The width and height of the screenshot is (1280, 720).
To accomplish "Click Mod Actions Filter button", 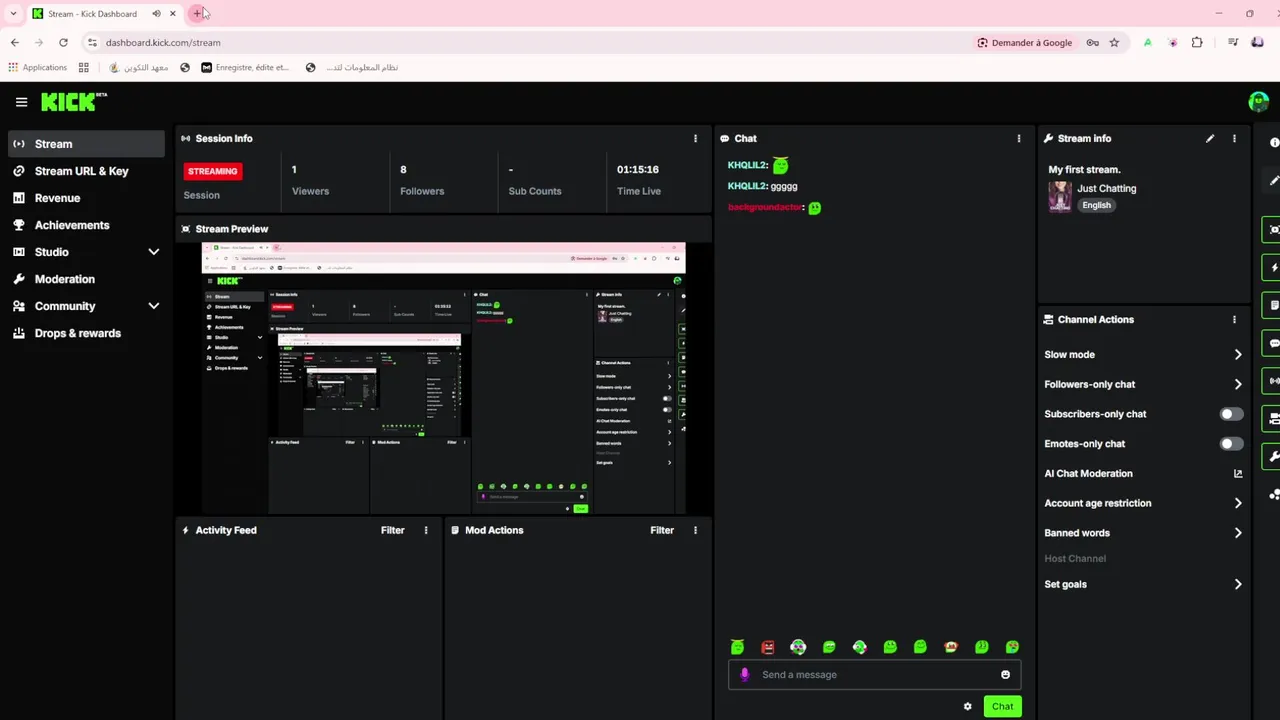I will point(662,530).
